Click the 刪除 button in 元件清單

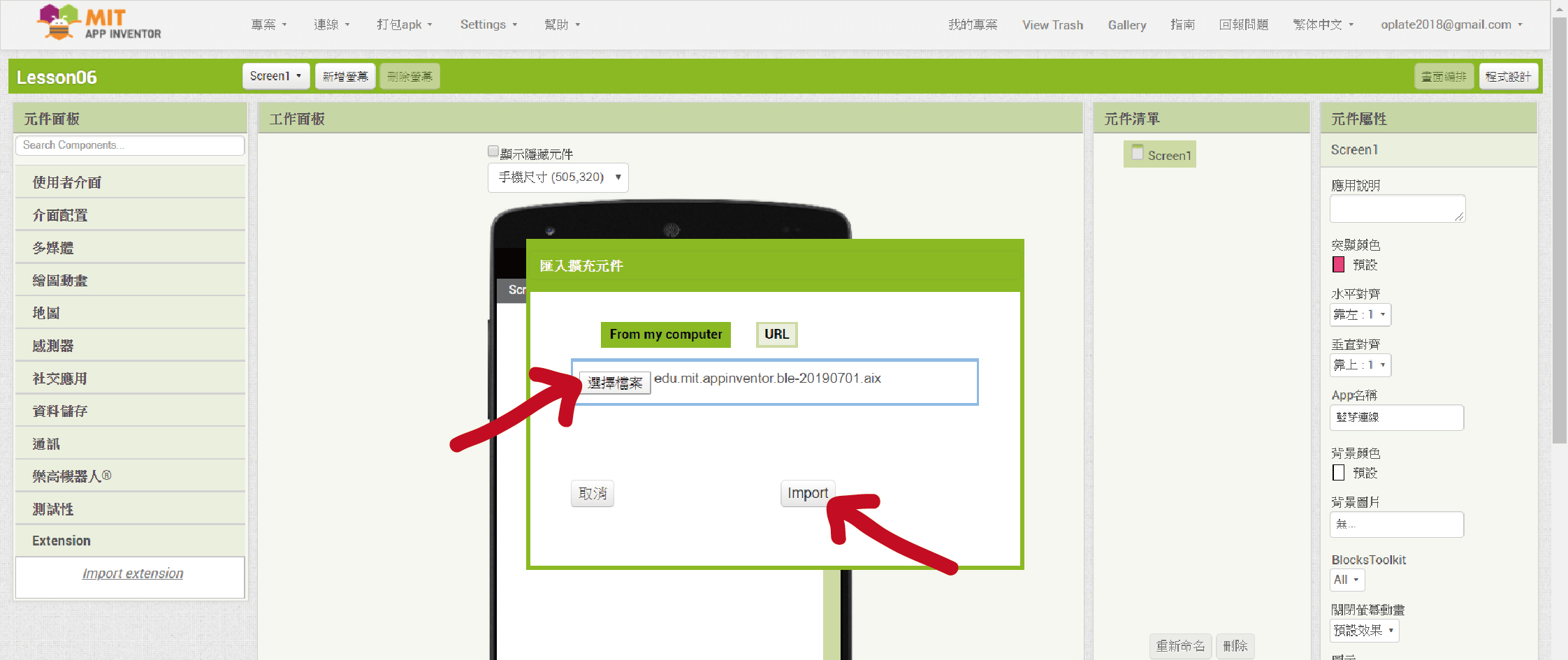tap(1235, 646)
